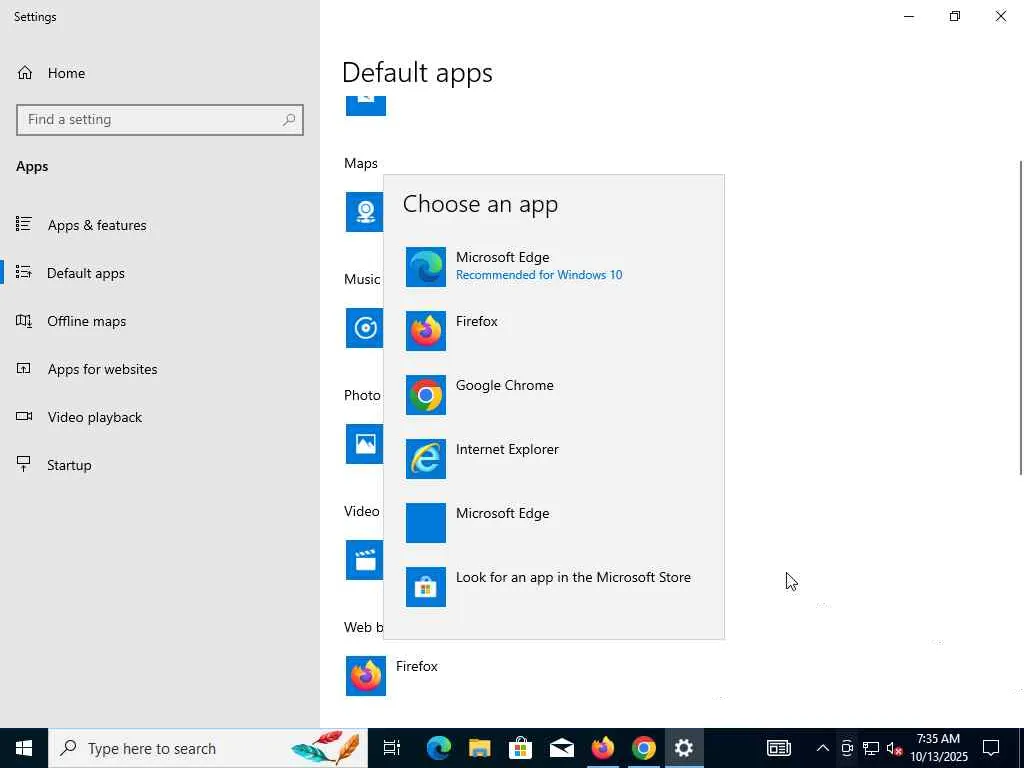
Task: Minimize the Settings window
Action: (908, 16)
